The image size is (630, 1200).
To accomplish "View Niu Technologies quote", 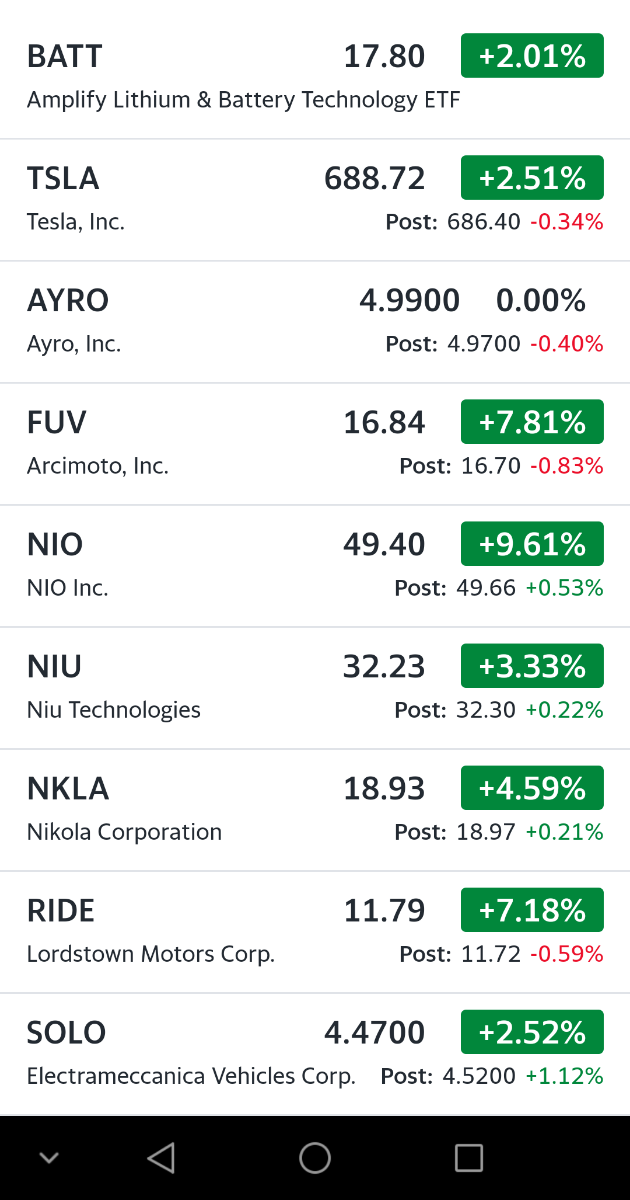I will pyautogui.click(x=114, y=710).
